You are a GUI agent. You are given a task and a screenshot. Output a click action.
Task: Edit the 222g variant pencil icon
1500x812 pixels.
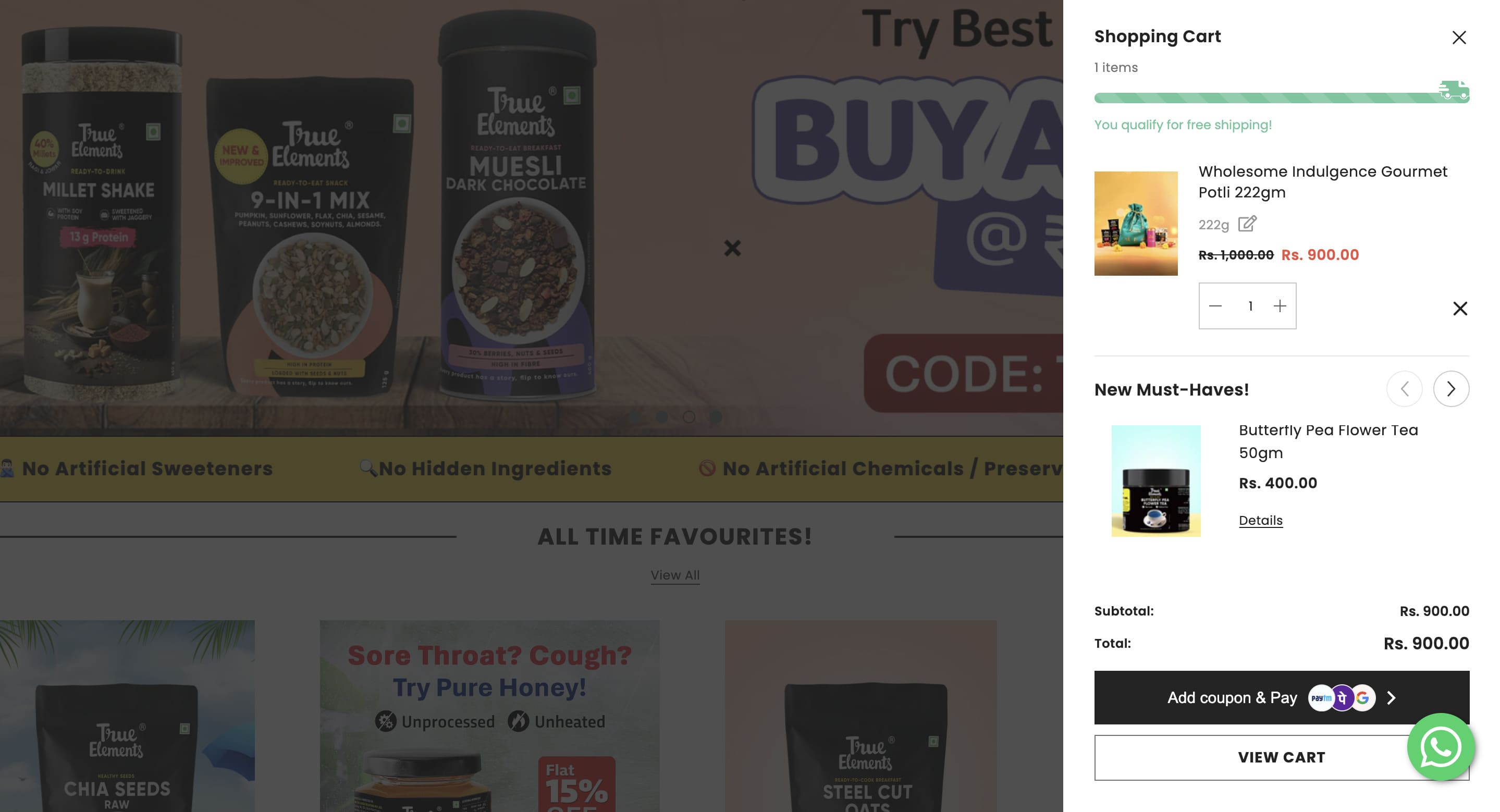[x=1247, y=224]
